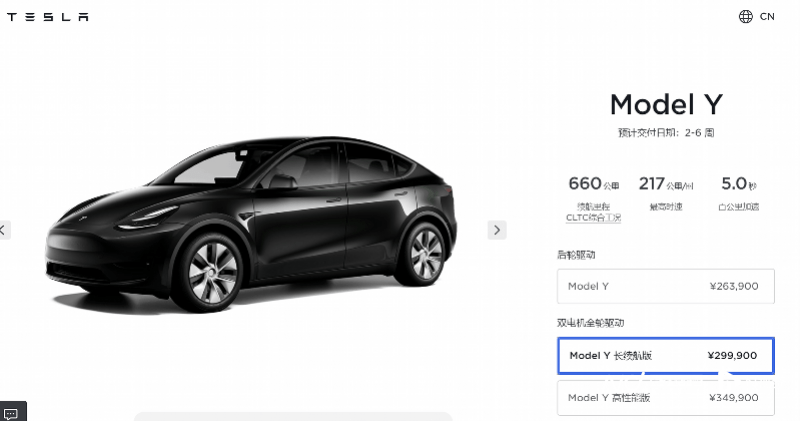Screen dimensions: 800x421
Task: Click the Model Y page heading
Action: click(x=666, y=105)
